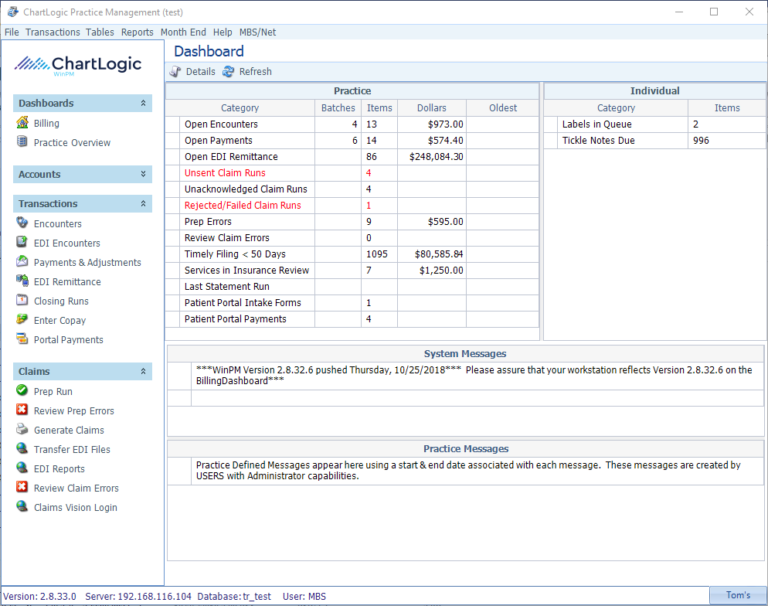Open the Transactions menu in the menu bar

[x=53, y=32]
